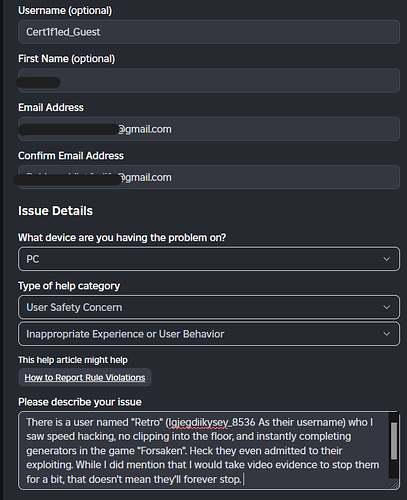The width and height of the screenshot is (407, 500).
Task: Open the How to Report Rule Violations link
Action: [85, 378]
